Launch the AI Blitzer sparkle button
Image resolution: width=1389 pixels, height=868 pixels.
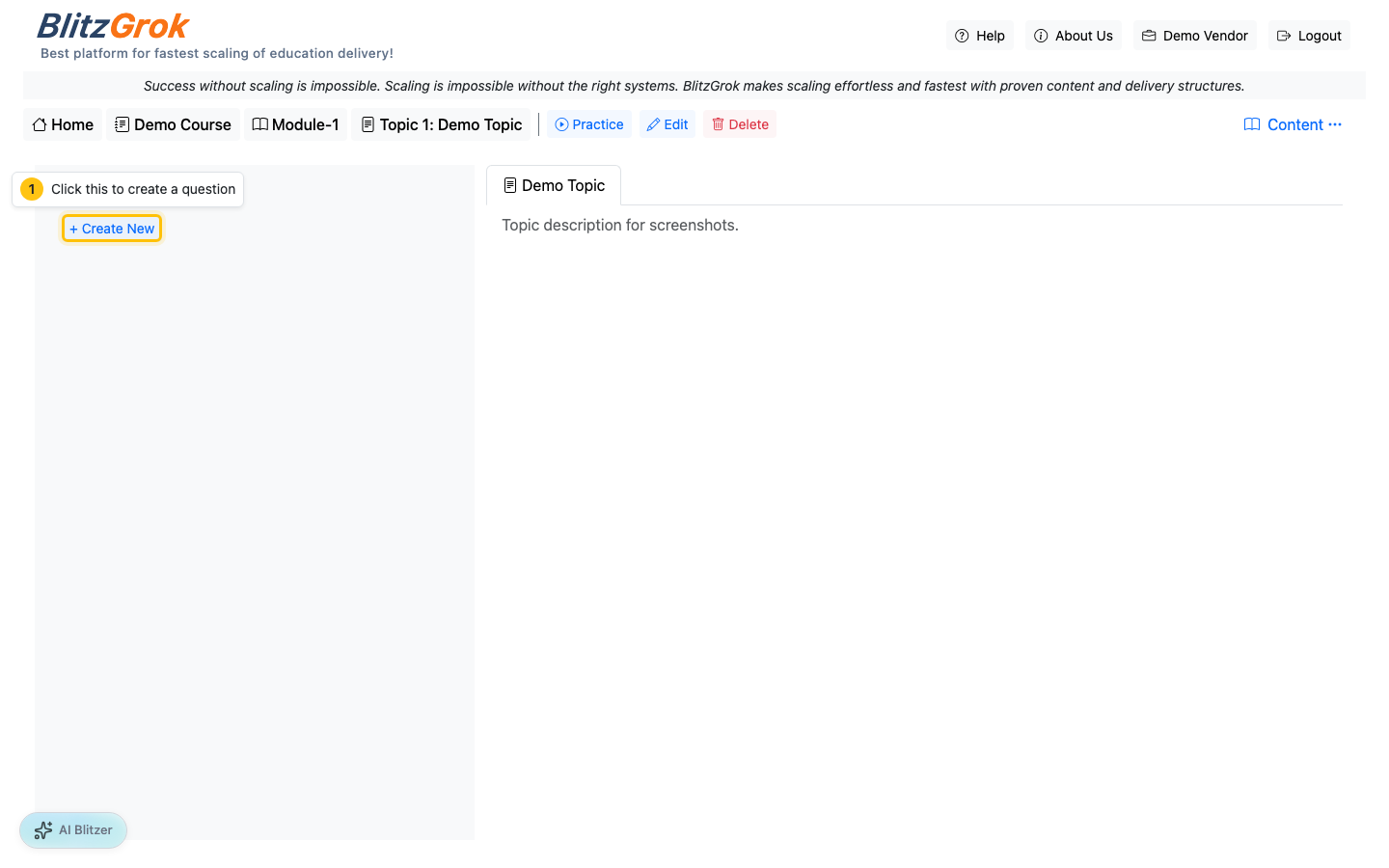point(73,829)
